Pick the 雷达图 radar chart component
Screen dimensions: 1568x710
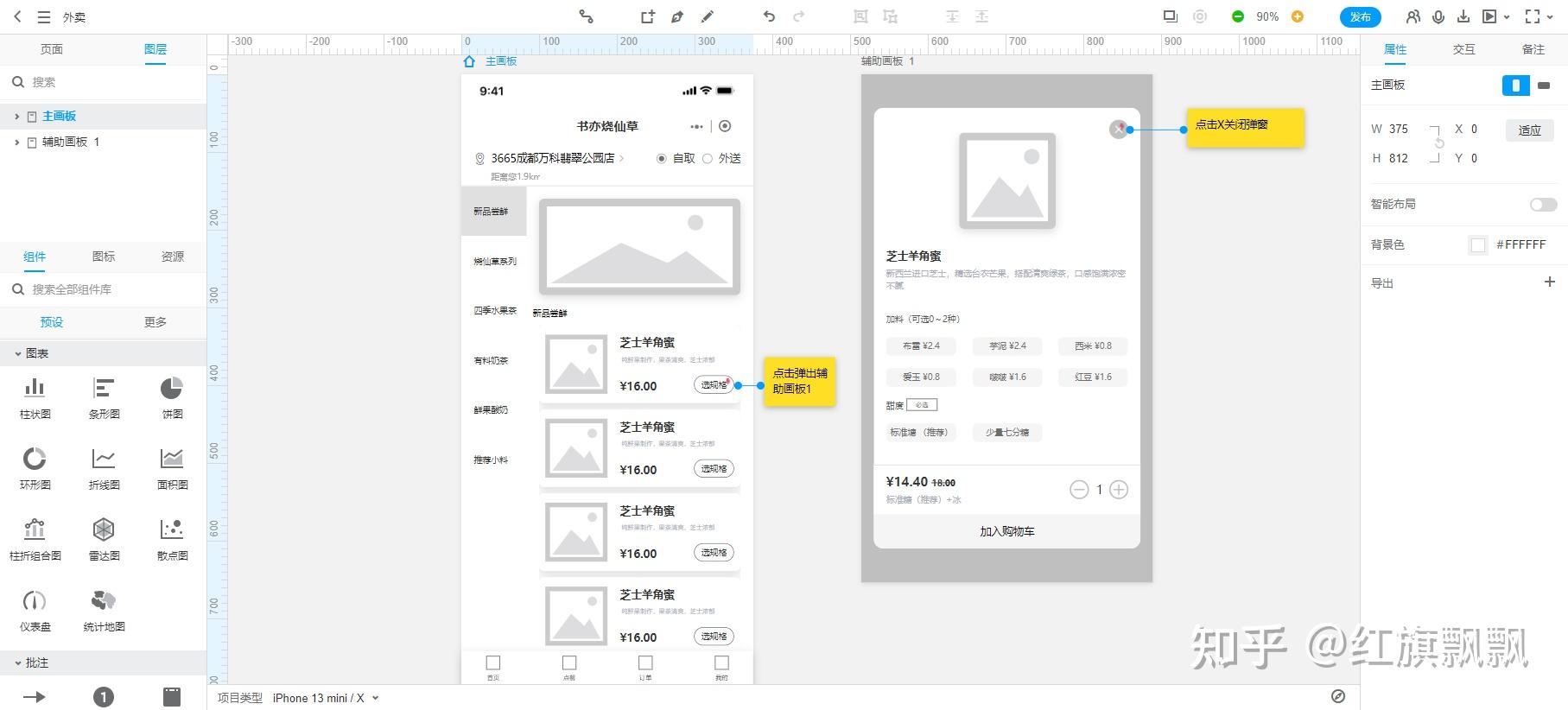pyautogui.click(x=104, y=538)
